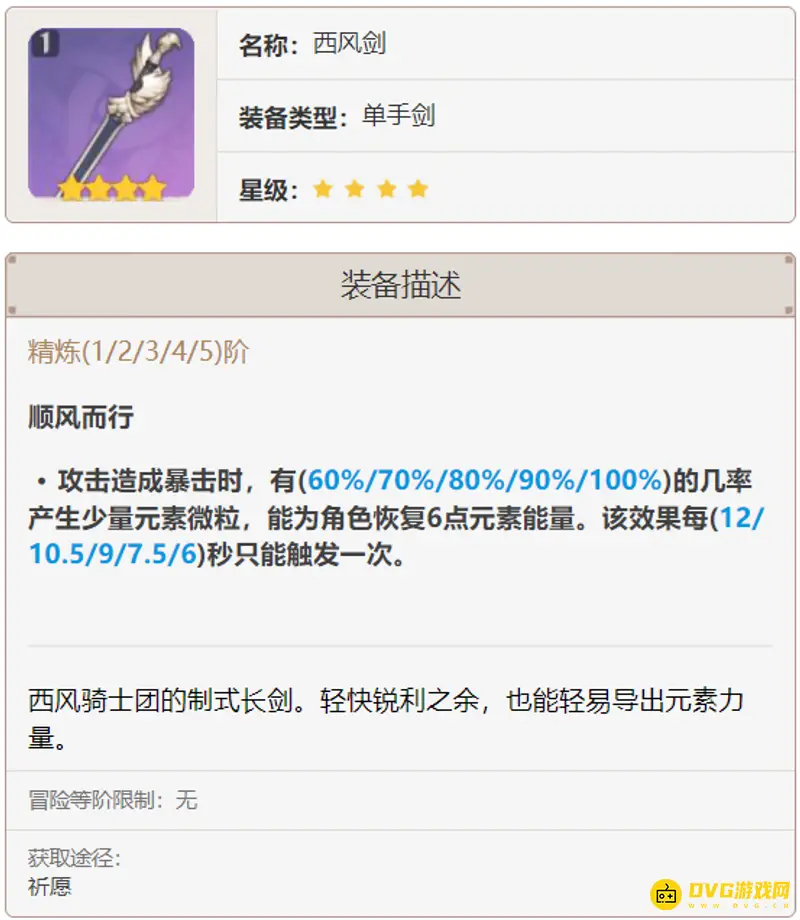Click the 装备描述 section header
The width and height of the screenshot is (800, 920).
click(400, 285)
